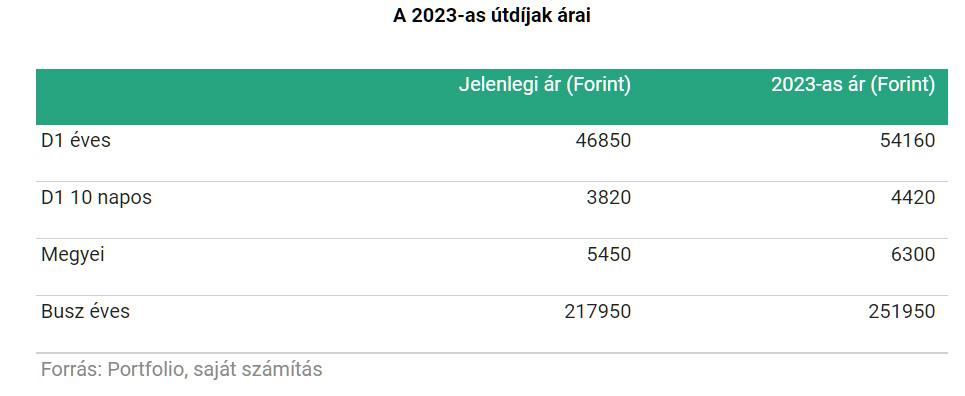
Task: Click the table title 'A 2023-as útdíjak árai'
Action: coord(491,16)
